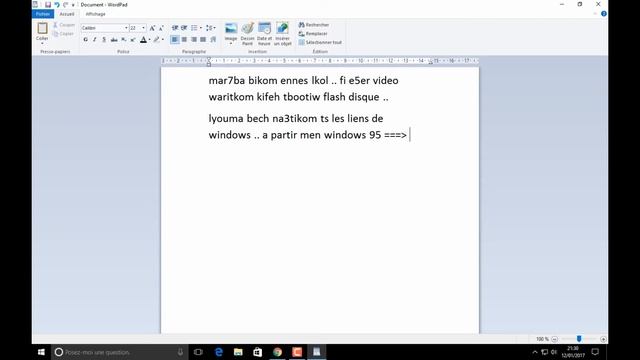640x360 pixels.
Task: Toggle strikethrough formatting
Action: (x=114, y=40)
